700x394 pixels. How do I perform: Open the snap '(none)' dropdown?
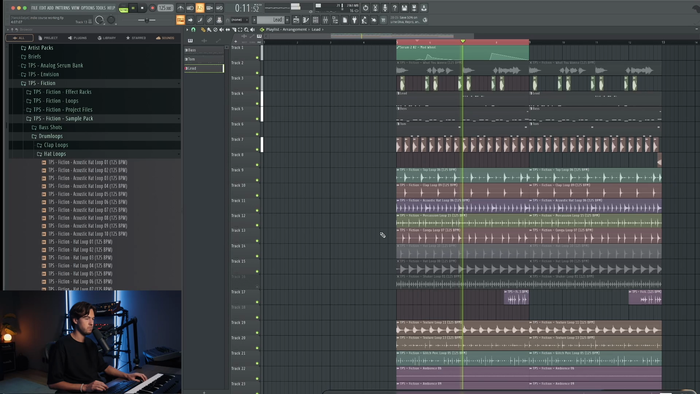(239, 20)
